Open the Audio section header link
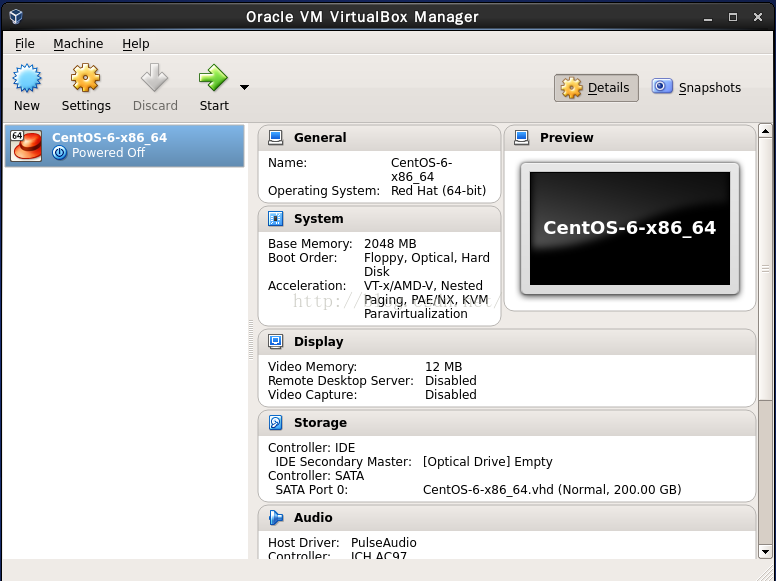Image resolution: width=776 pixels, height=581 pixels. point(313,518)
